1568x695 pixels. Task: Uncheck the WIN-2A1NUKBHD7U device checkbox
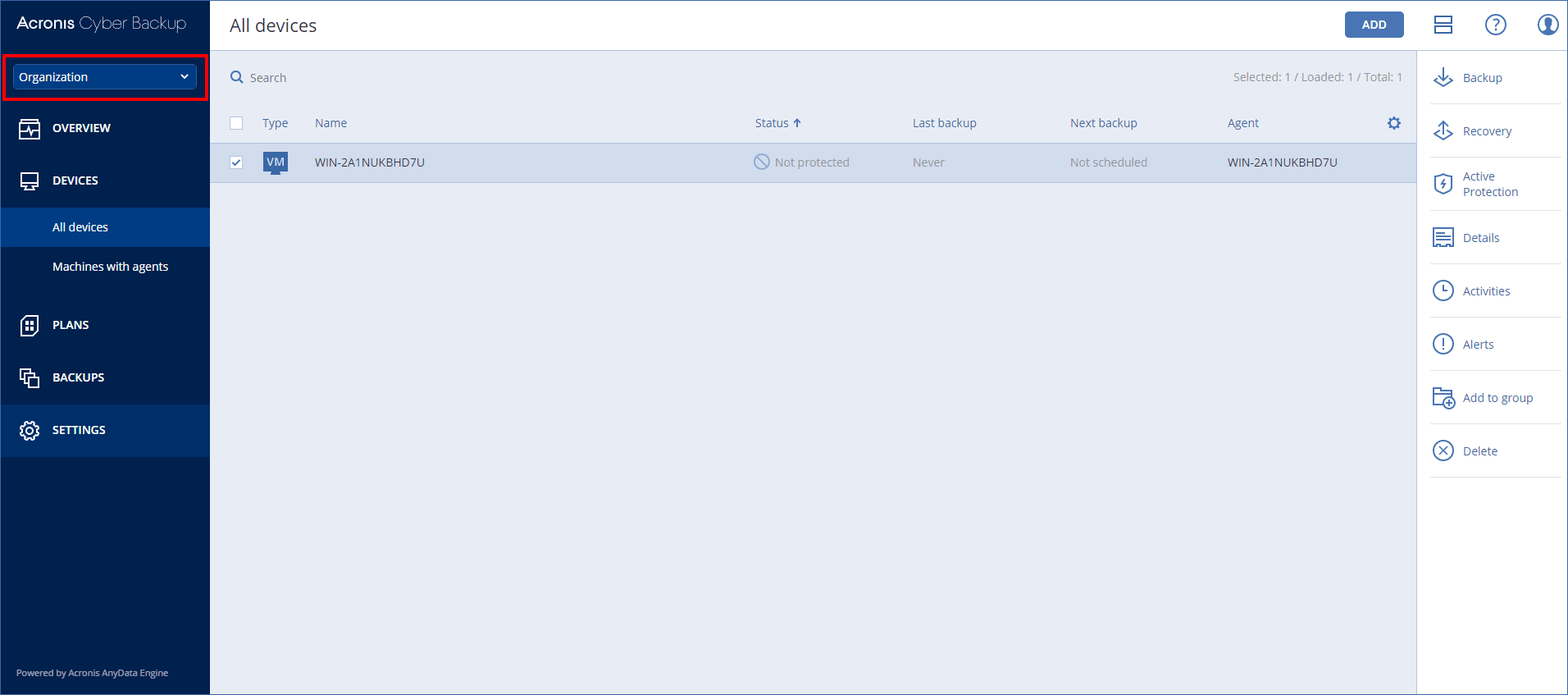coord(236,162)
